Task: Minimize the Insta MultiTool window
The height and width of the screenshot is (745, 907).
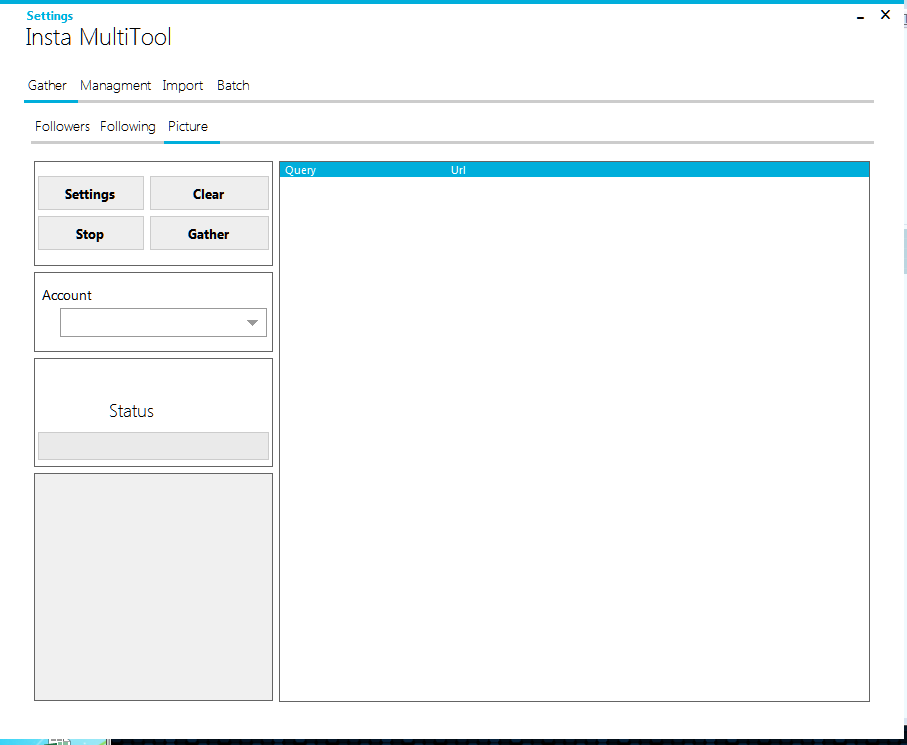Action: pyautogui.click(x=861, y=16)
